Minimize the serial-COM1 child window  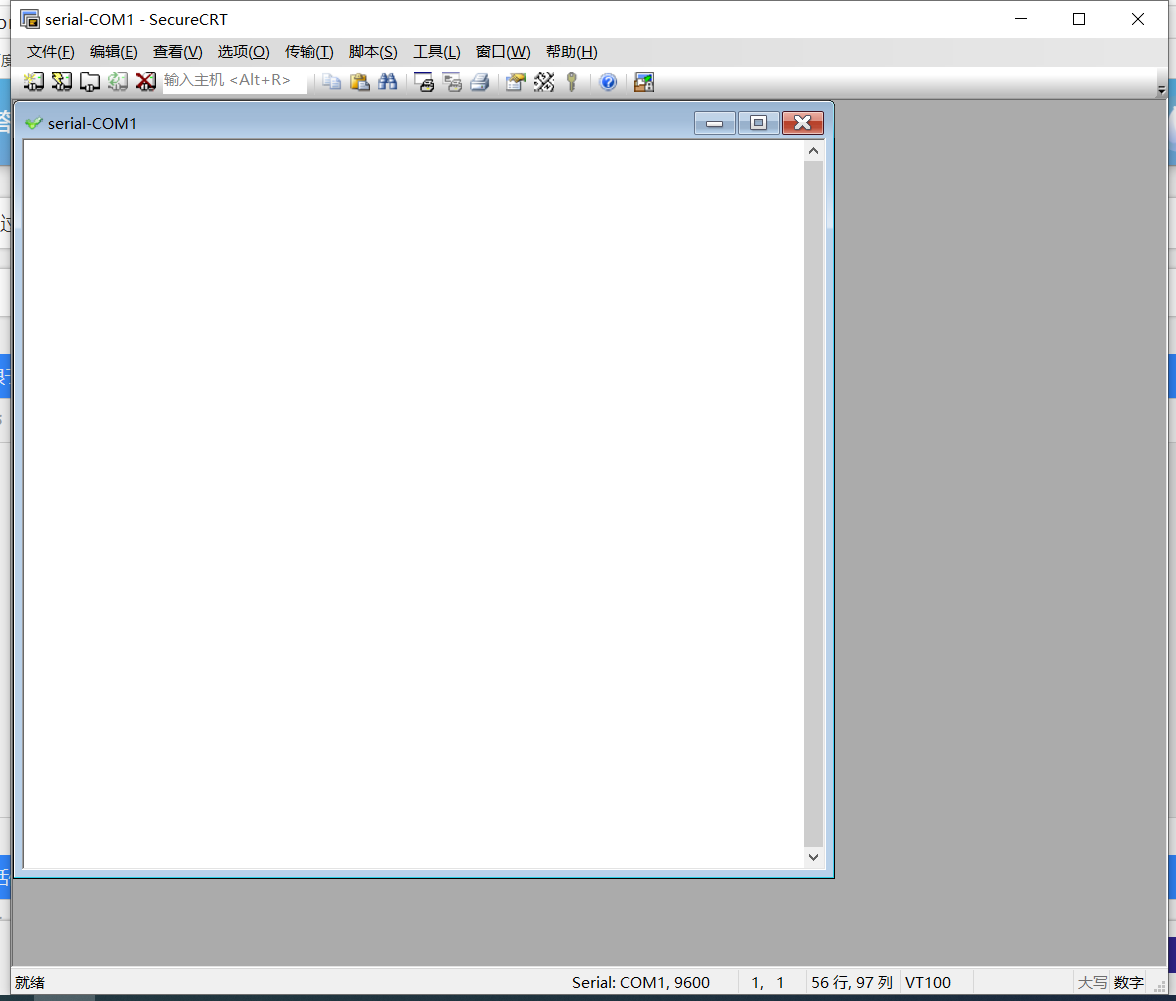pos(714,123)
